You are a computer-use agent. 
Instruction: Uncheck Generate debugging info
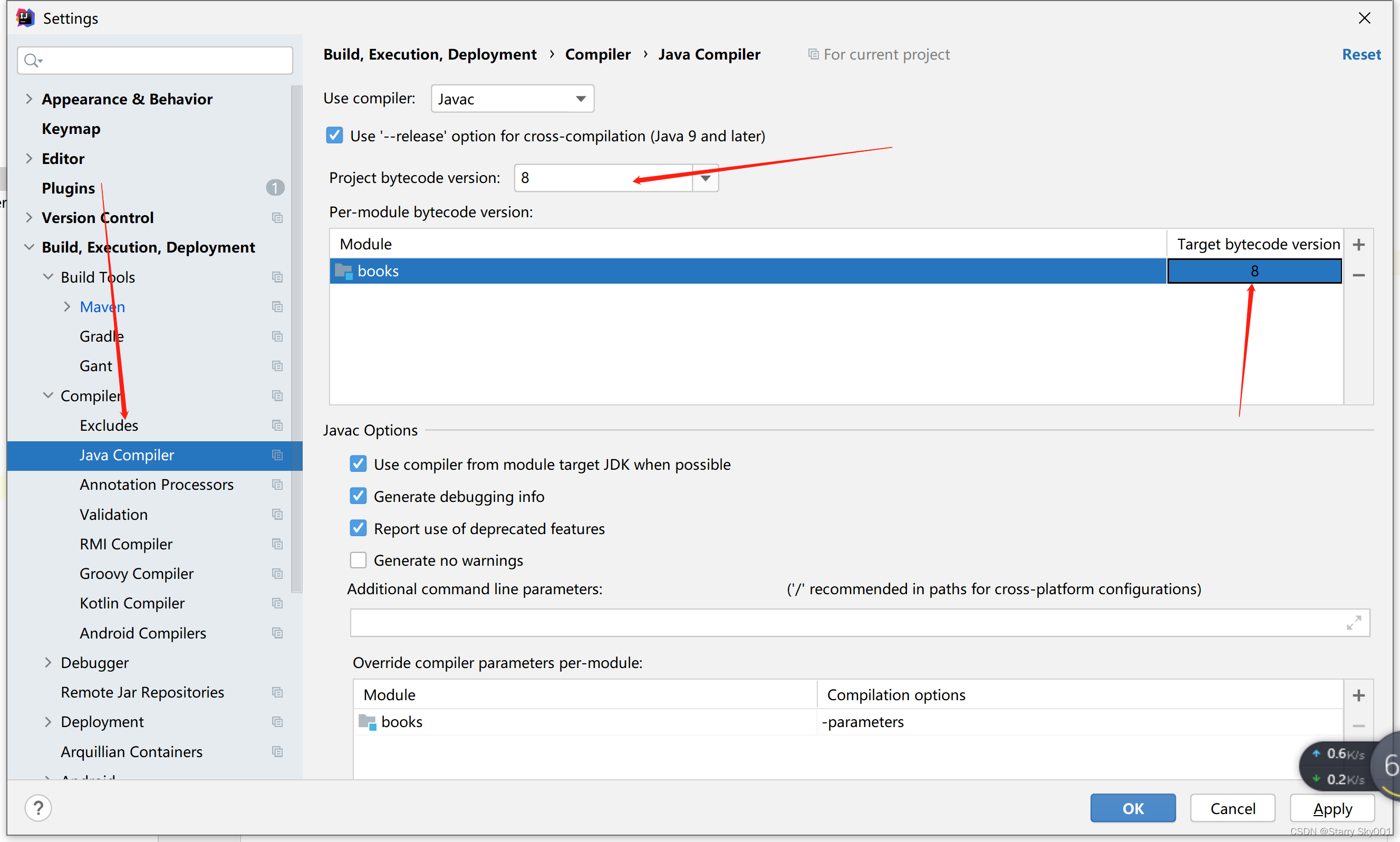pos(358,497)
